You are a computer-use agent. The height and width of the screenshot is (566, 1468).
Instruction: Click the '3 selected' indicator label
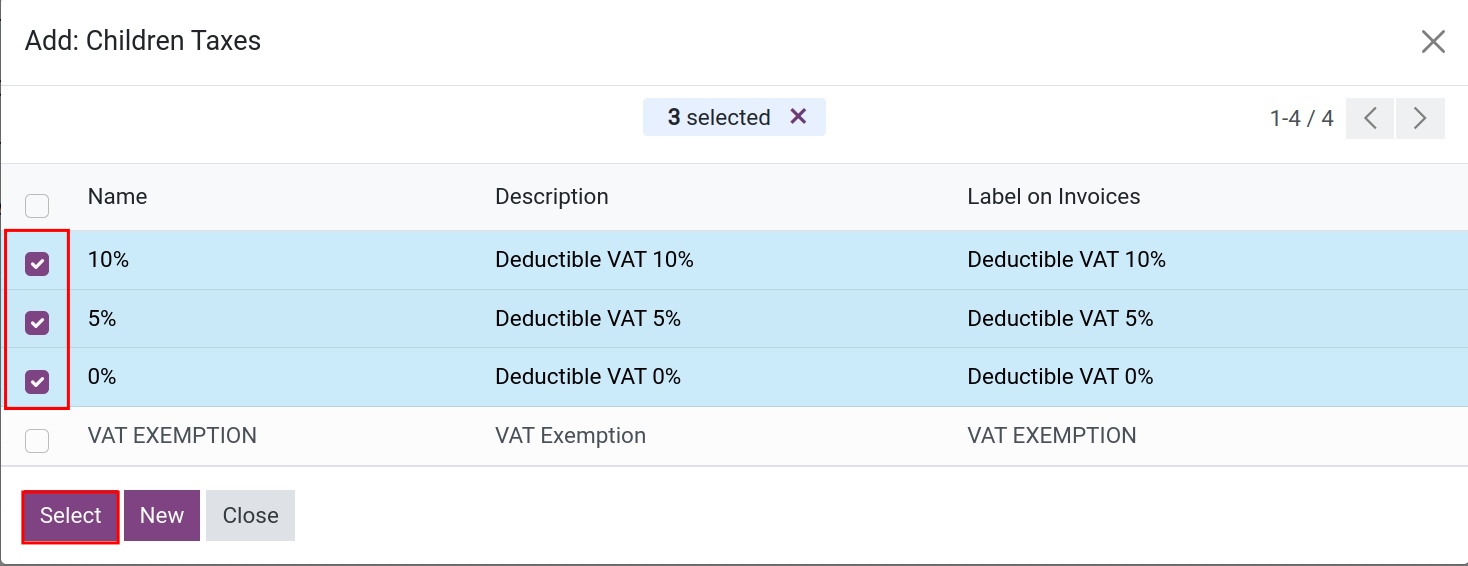[719, 117]
